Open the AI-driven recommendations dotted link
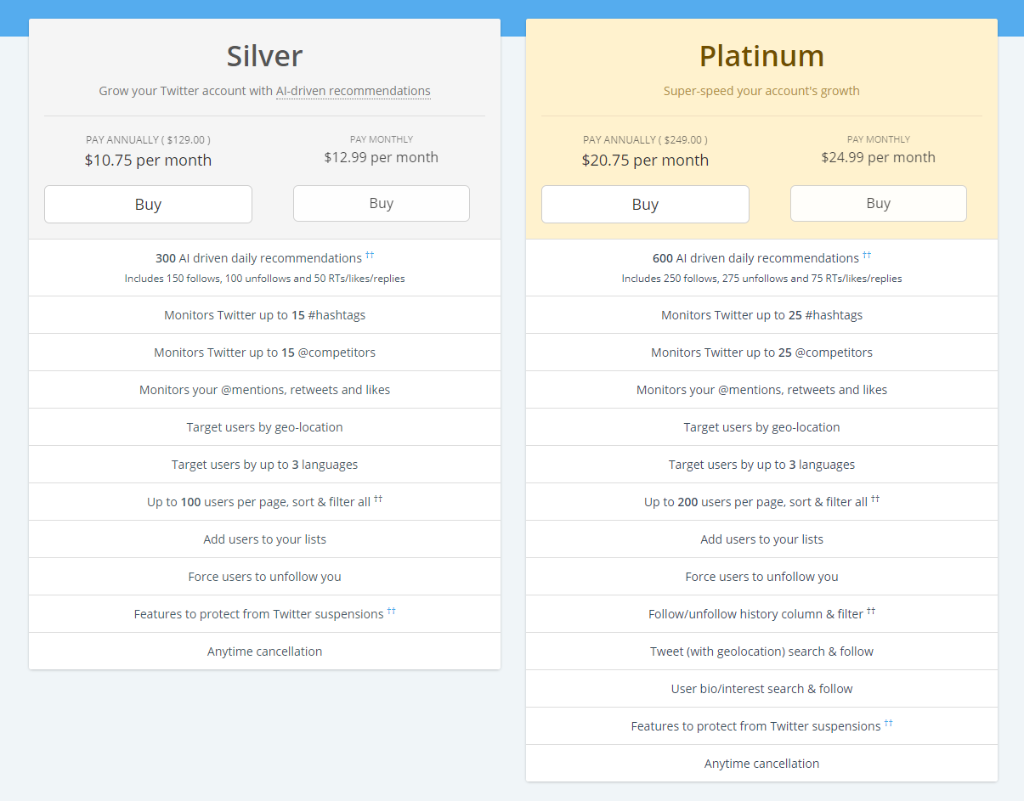Screen dimensions: 1024x801 (353, 91)
